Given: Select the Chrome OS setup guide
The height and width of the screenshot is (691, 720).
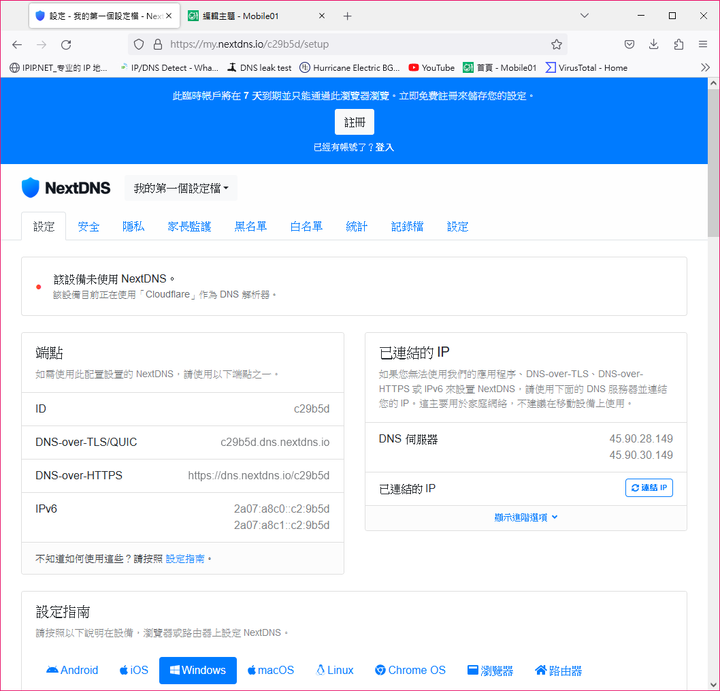Looking at the screenshot, I should (410, 670).
